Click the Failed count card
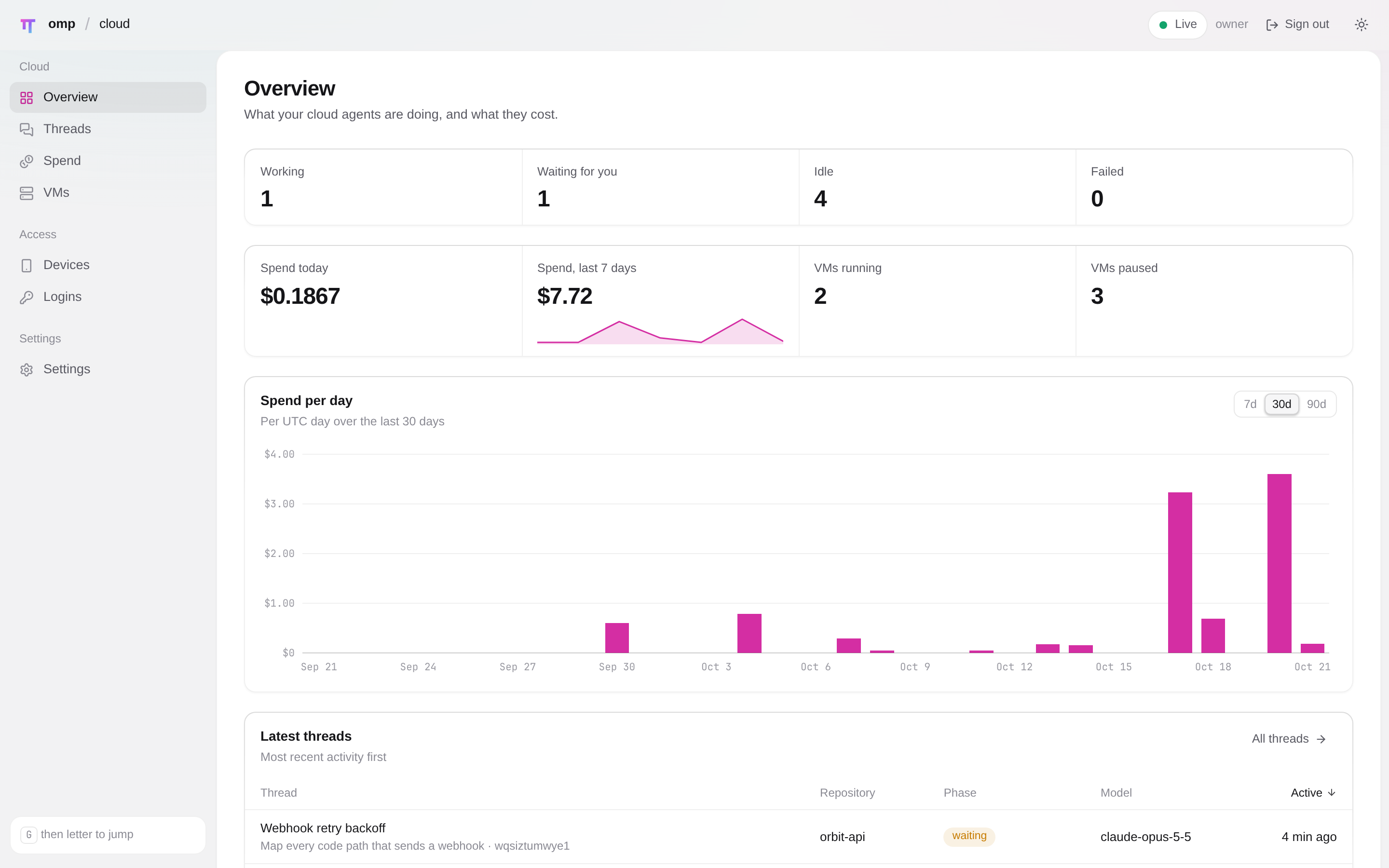This screenshot has height=868, width=1389. pyautogui.click(x=1214, y=187)
